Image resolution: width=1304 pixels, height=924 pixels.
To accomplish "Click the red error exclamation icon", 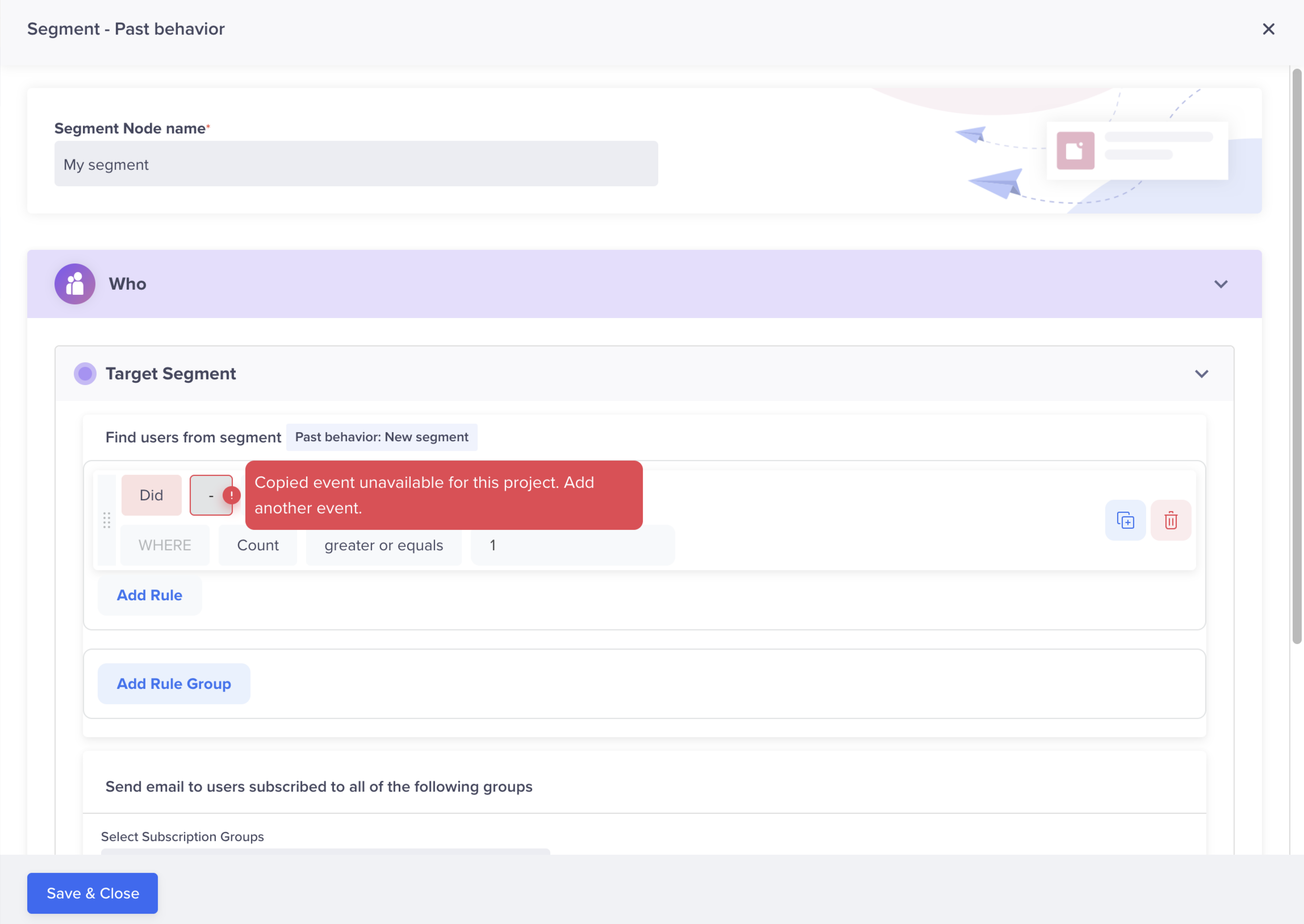I will click(231, 495).
